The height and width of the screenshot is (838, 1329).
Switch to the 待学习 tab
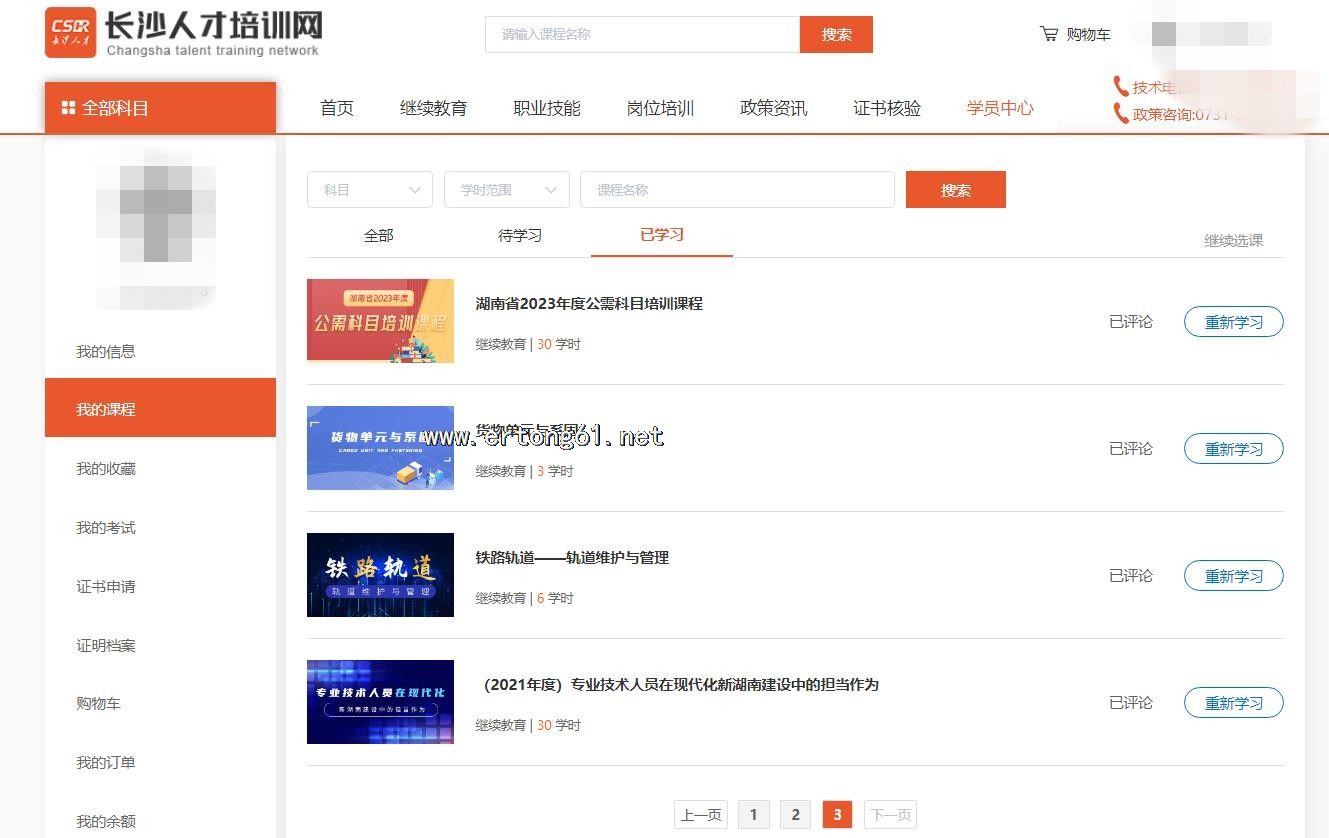(x=520, y=236)
